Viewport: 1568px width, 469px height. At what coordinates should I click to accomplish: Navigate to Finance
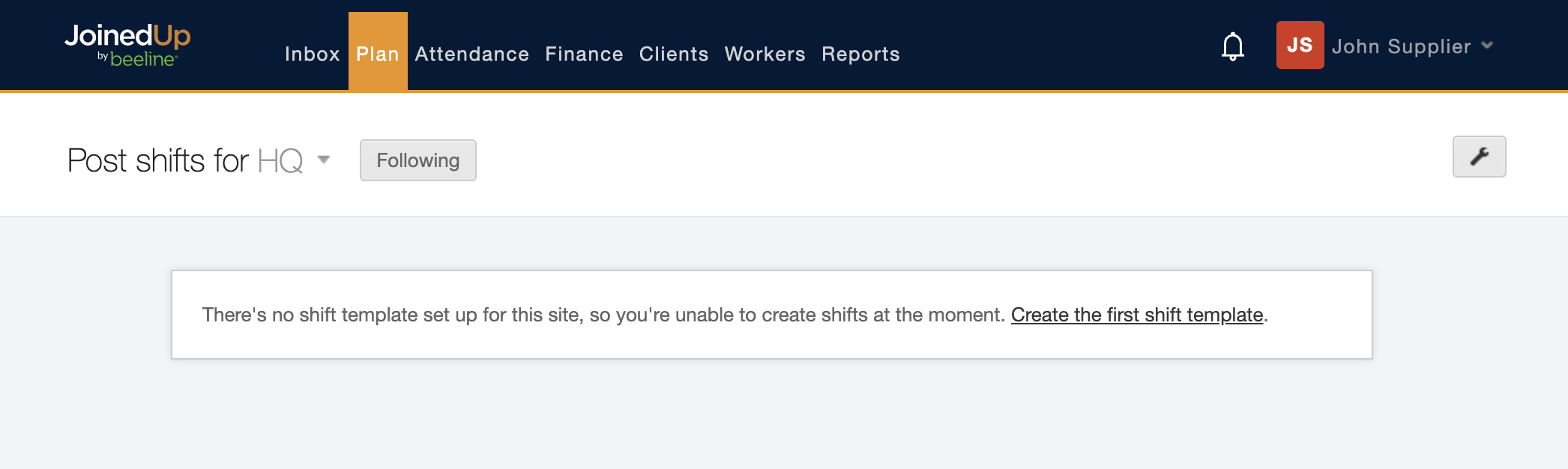[x=584, y=54]
